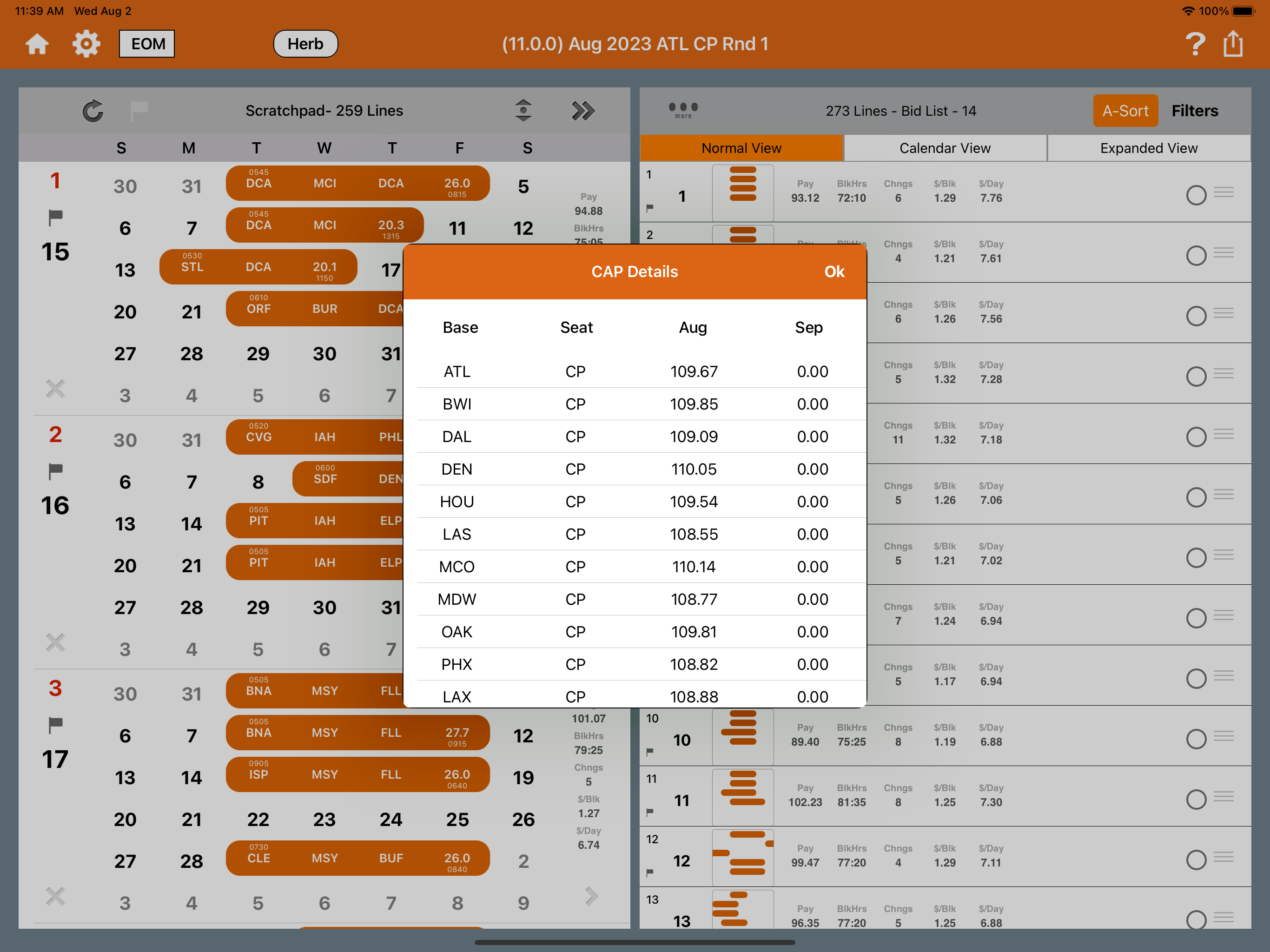The height and width of the screenshot is (952, 1270).
Task: Tap the Sep column header
Action: [x=808, y=327]
